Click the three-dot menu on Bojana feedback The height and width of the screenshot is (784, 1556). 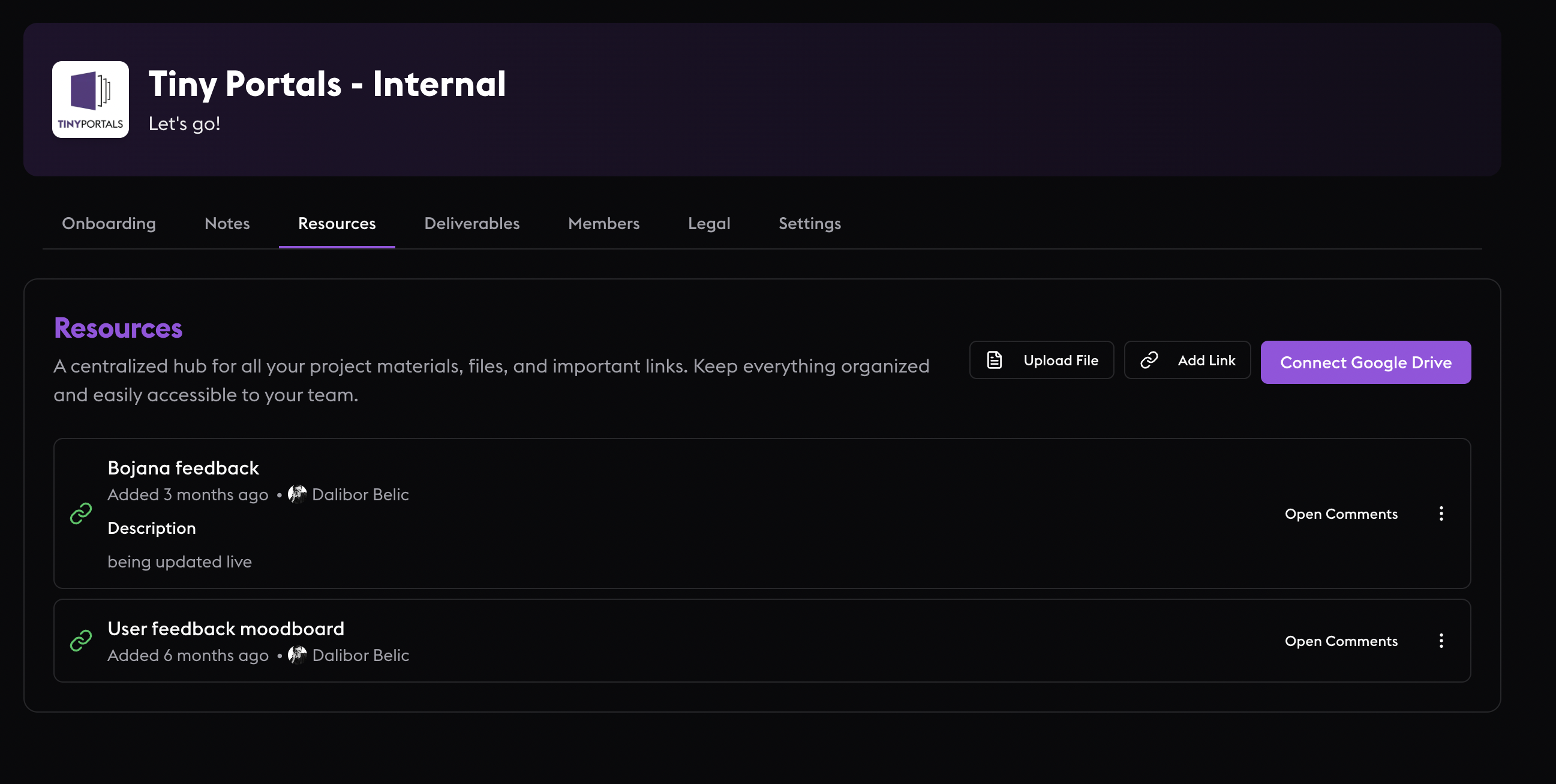point(1442,513)
